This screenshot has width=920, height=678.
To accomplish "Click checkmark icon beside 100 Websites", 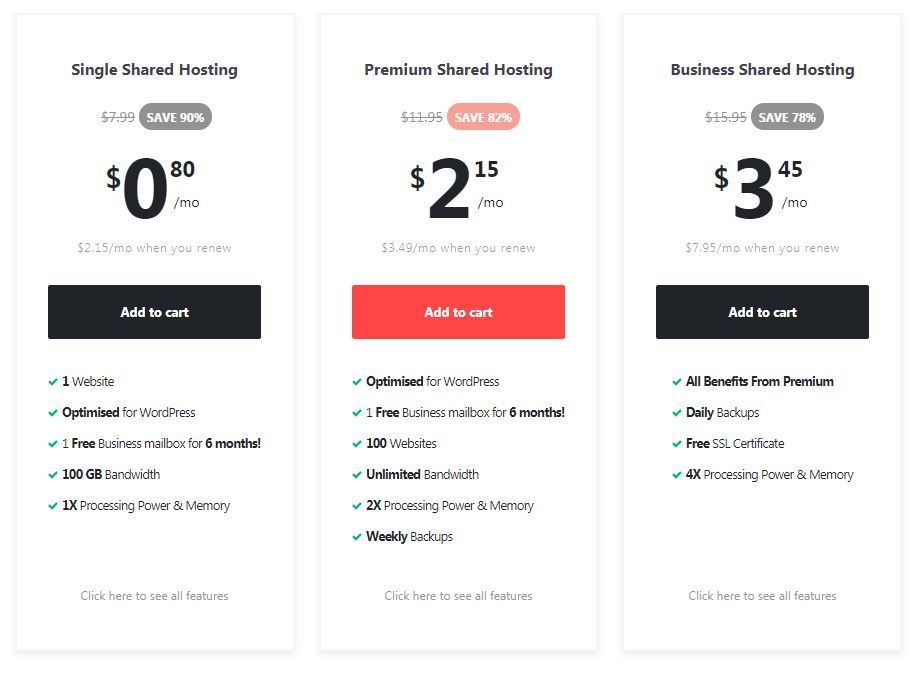I will click(357, 444).
